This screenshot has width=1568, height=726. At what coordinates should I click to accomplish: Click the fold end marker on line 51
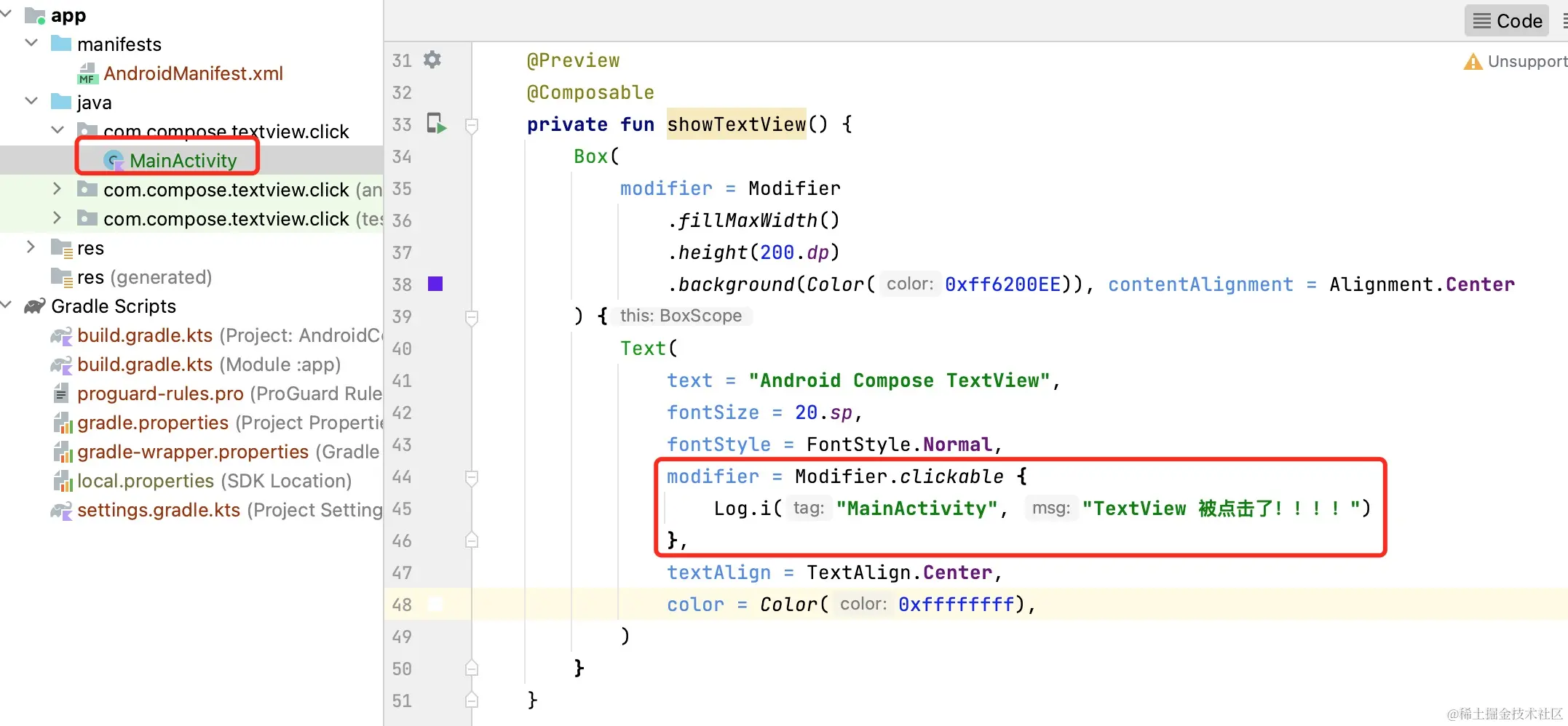[x=472, y=700]
